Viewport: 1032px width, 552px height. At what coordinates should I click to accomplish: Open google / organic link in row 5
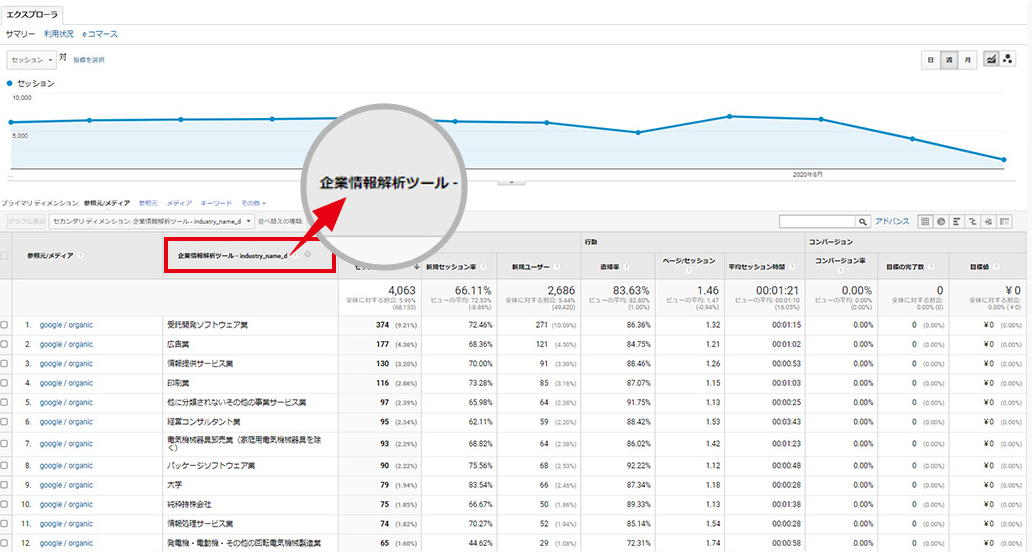(x=66, y=402)
